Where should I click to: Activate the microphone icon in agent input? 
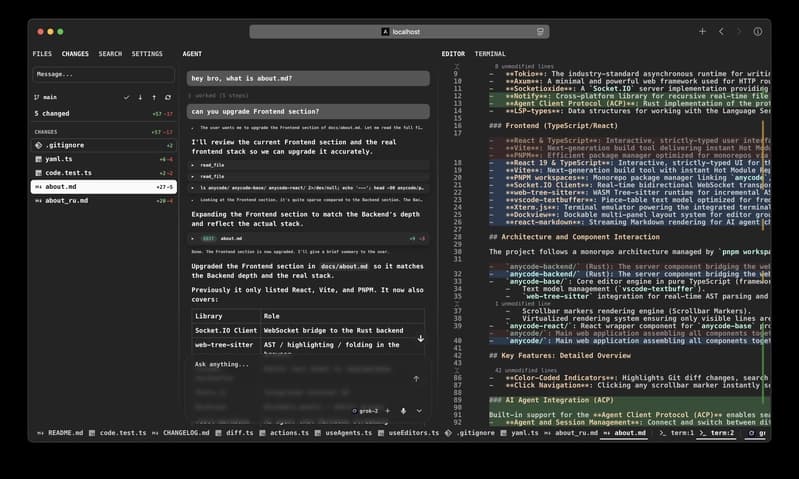(x=403, y=411)
